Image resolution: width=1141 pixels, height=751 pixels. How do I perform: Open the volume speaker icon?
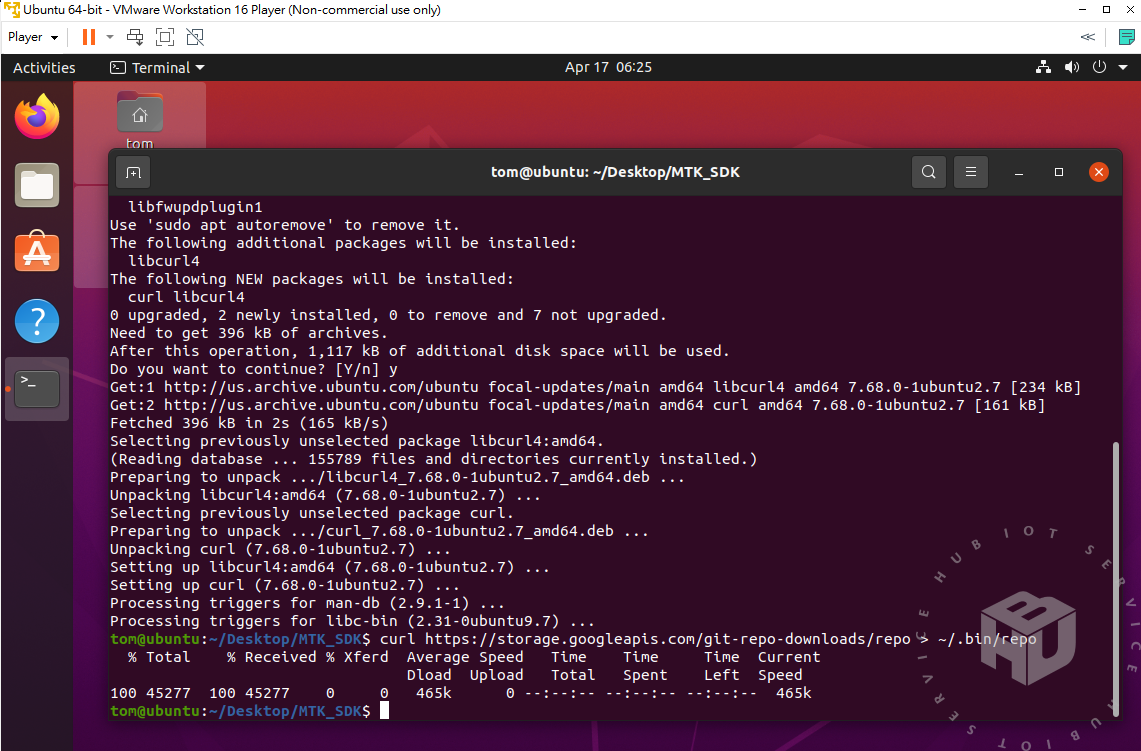point(1072,67)
